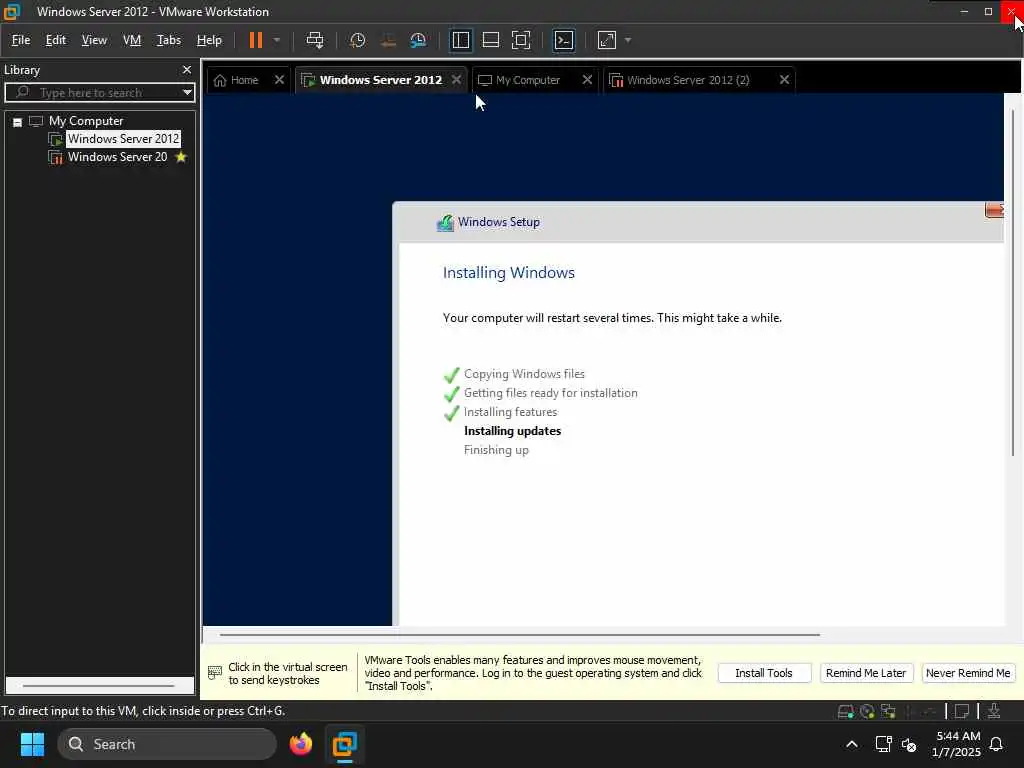Viewport: 1024px width, 768px height.
Task: Close the Home tab
Action: pyautogui.click(x=280, y=80)
